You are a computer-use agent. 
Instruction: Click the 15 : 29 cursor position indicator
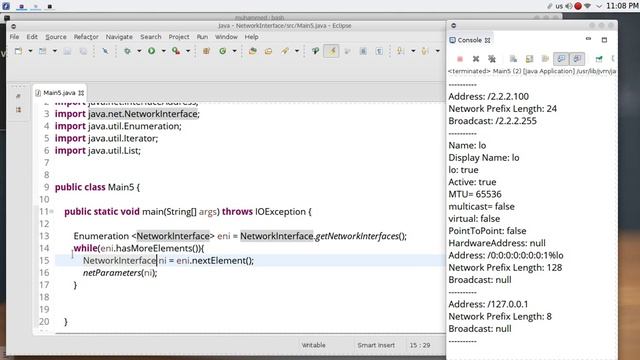(x=420, y=345)
